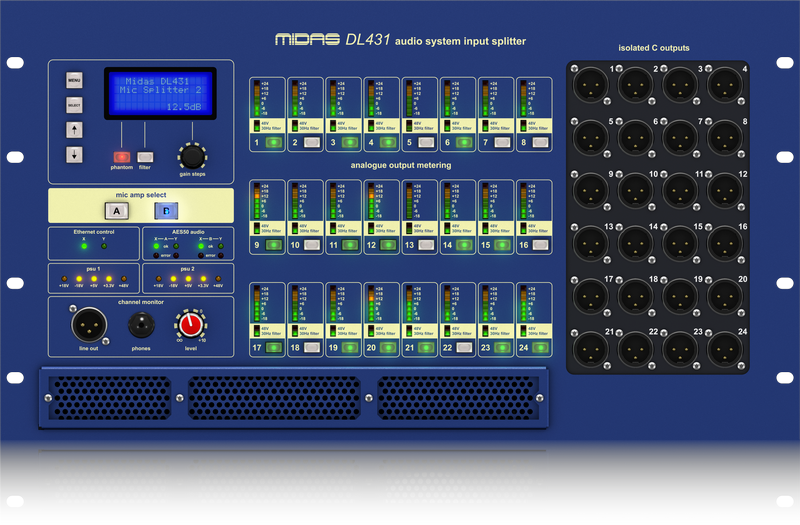
Task: Click isolated C output XLR connector 18
Action: click(635, 296)
